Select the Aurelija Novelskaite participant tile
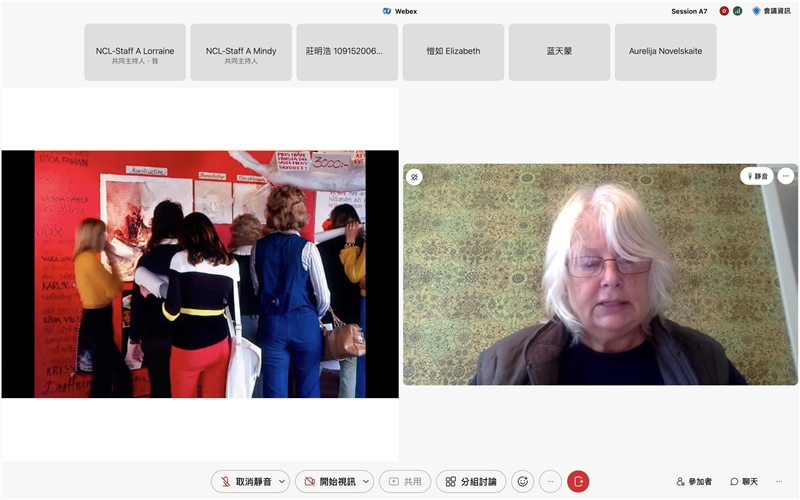 (x=665, y=52)
